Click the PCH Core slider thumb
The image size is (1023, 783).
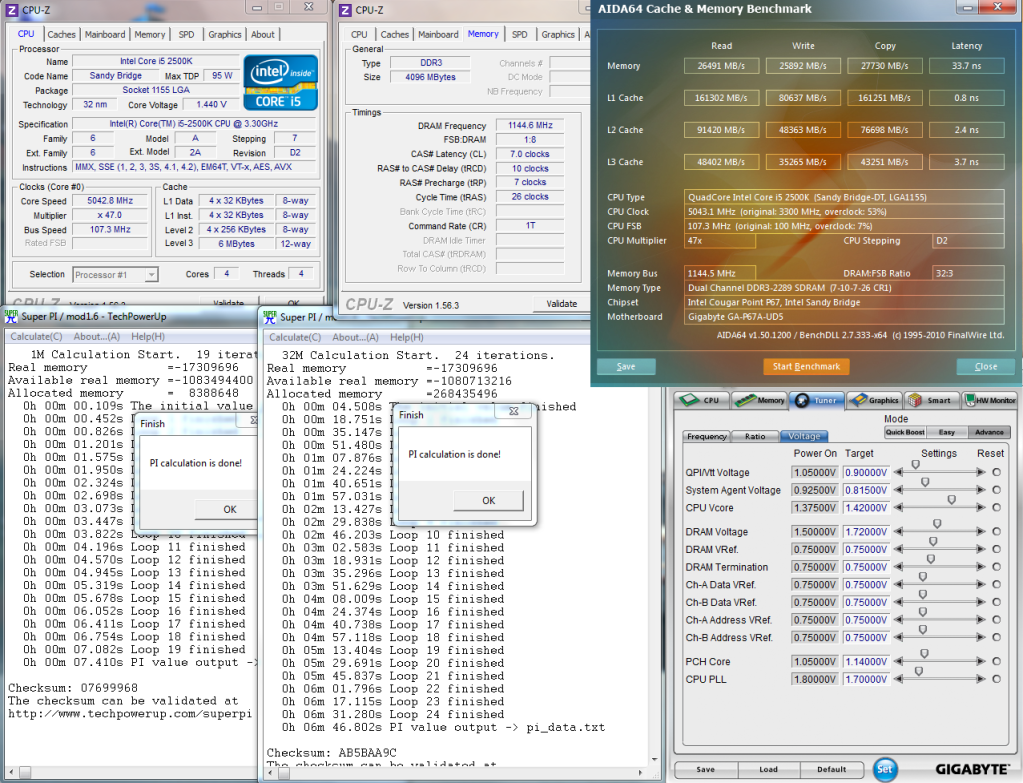[924, 654]
